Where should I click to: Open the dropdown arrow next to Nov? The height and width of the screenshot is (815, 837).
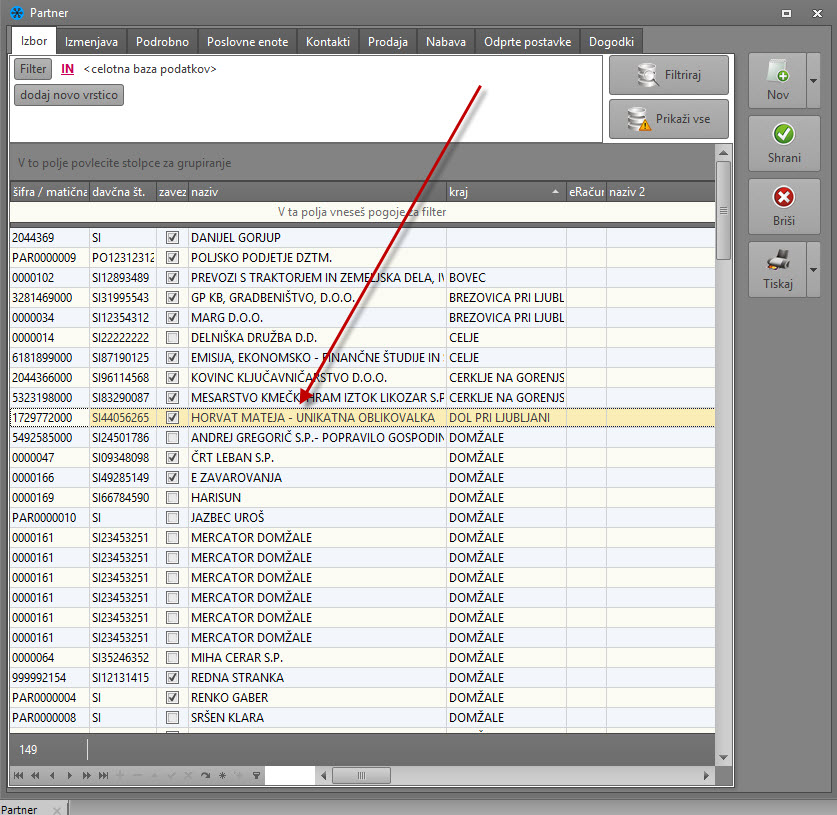pyautogui.click(x=814, y=81)
